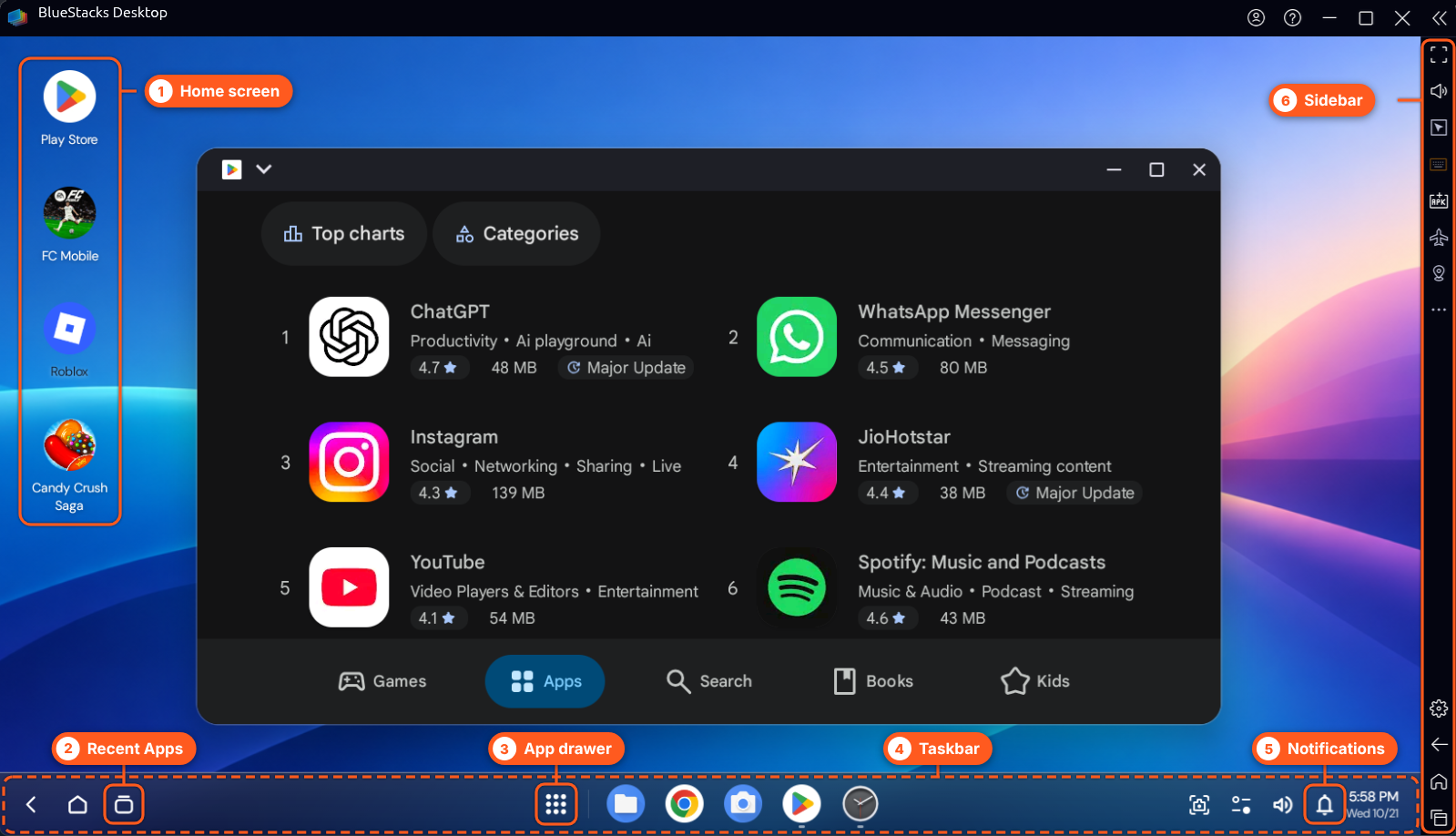
Task: Click the YouTube title text
Action: coord(447,562)
